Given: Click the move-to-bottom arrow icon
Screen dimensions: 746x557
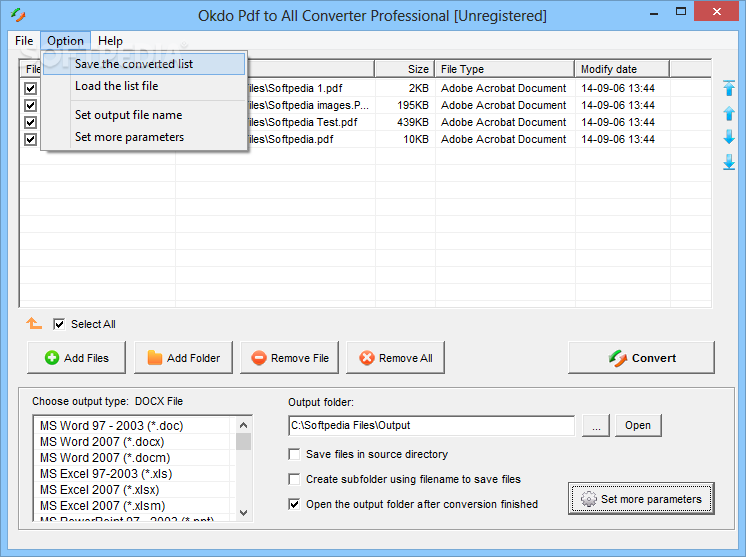Looking at the screenshot, I should coord(728,162).
